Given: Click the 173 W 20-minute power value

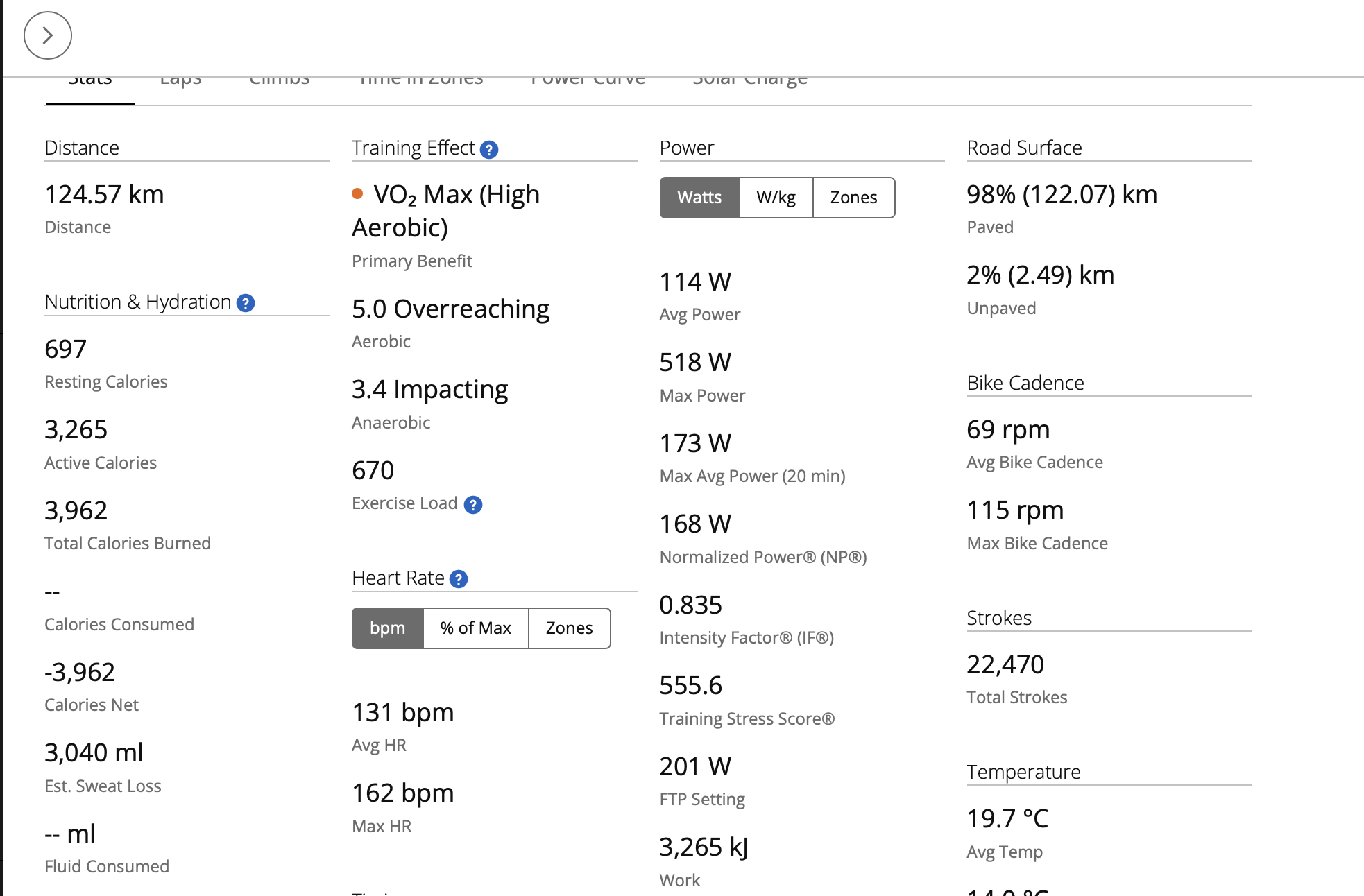Looking at the screenshot, I should 695,444.
